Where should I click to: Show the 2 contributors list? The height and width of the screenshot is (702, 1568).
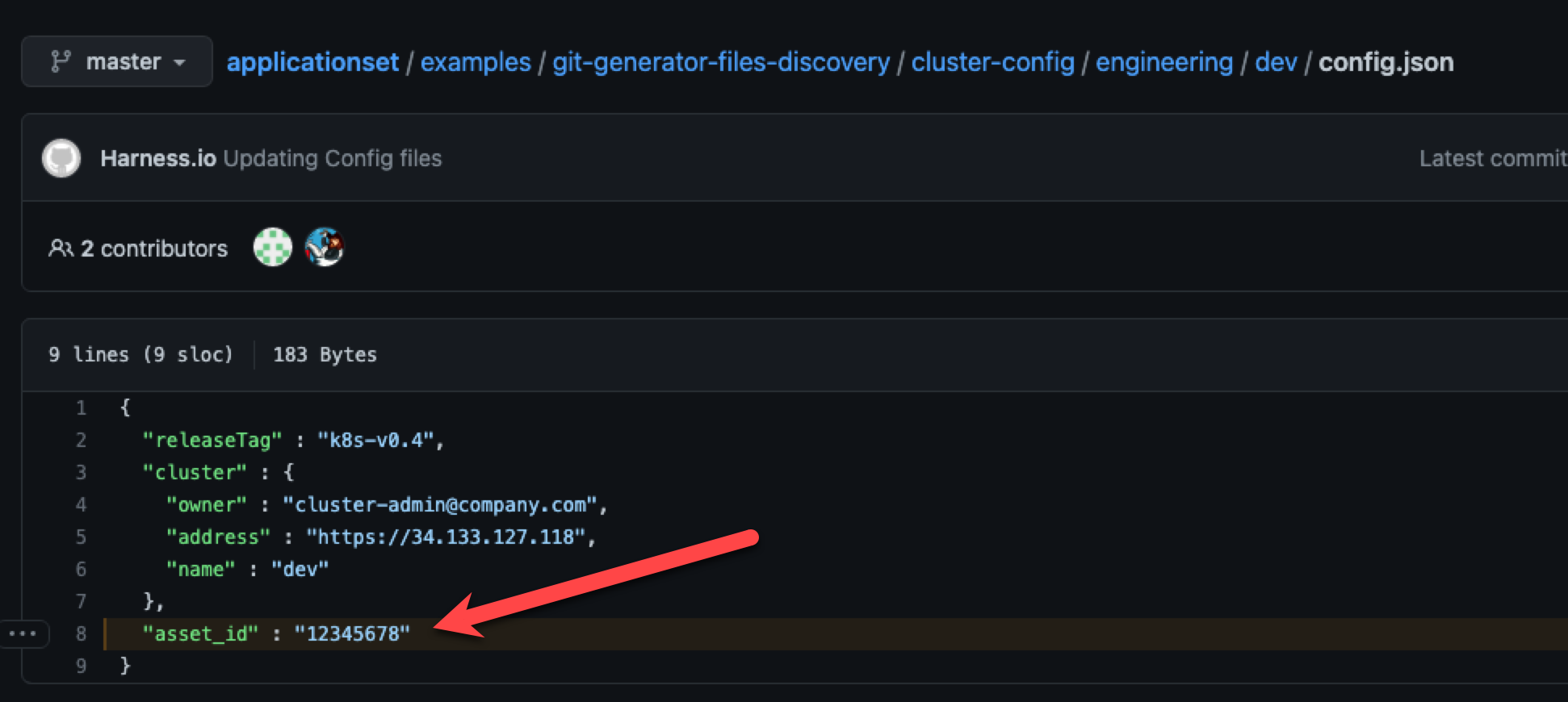(x=153, y=249)
